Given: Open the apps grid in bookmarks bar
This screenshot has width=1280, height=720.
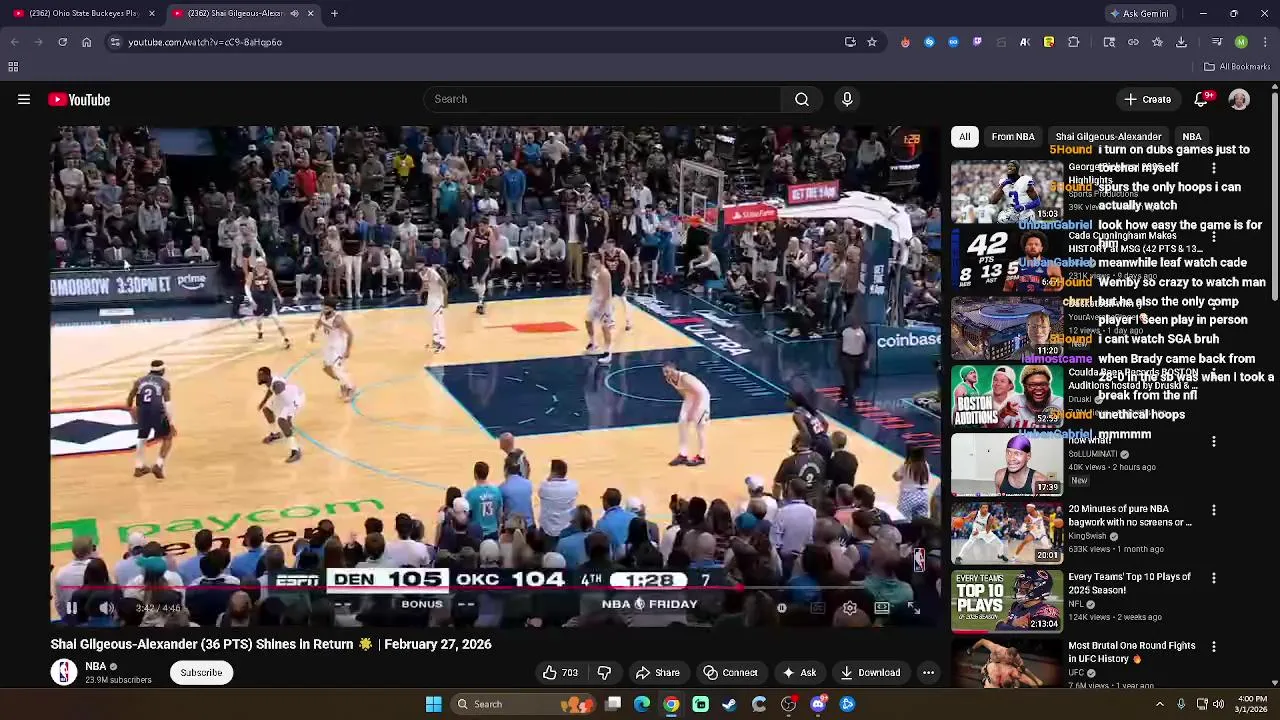Looking at the screenshot, I should coord(13,67).
